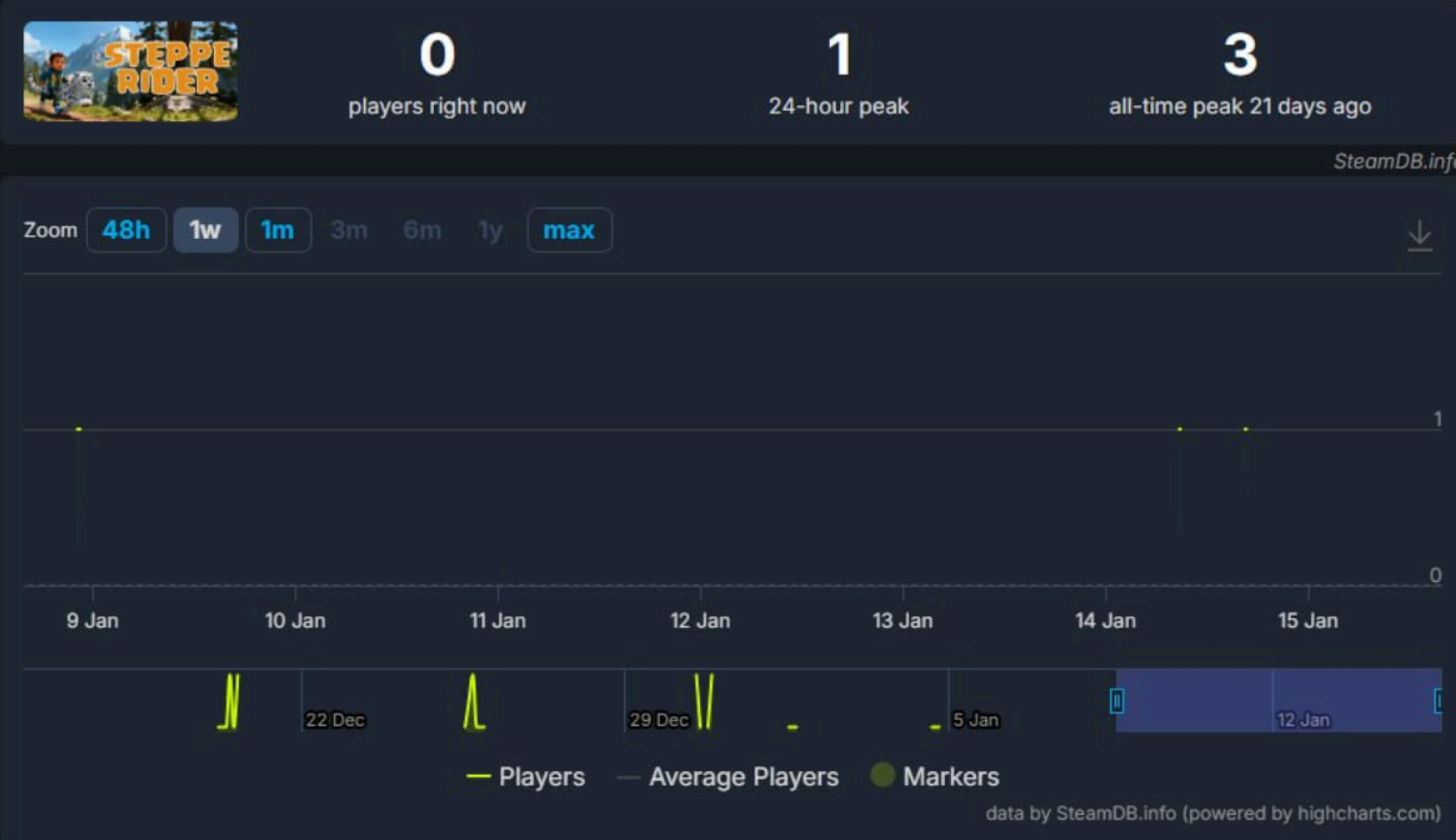
Task: Click the 9 Jan data point
Action: click(x=79, y=429)
